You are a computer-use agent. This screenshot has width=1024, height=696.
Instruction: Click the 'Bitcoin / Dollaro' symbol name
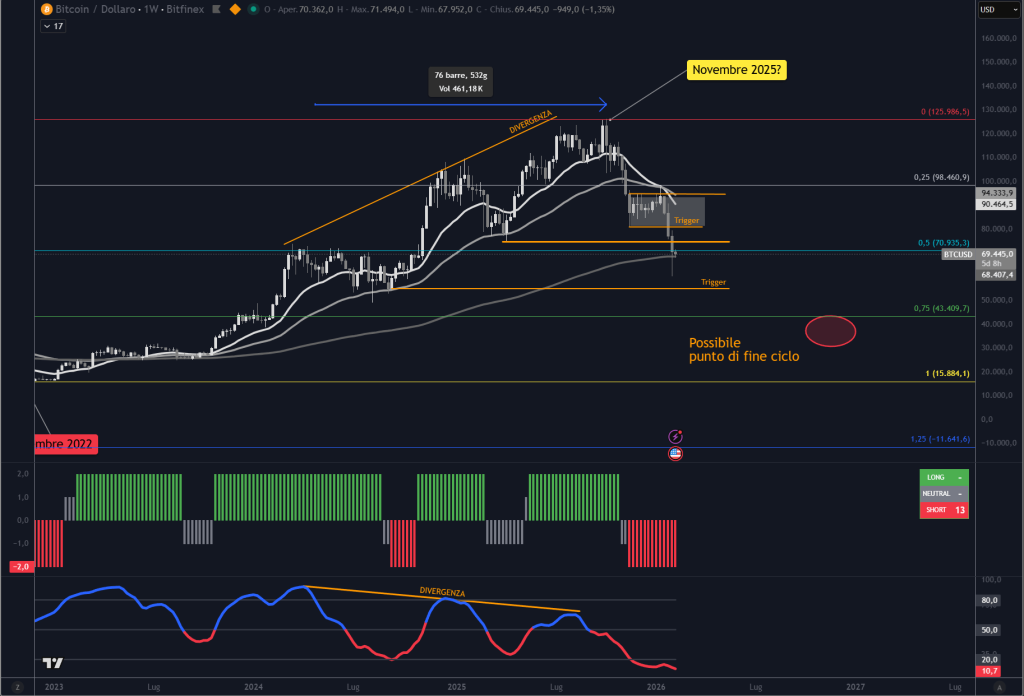(x=95, y=9)
